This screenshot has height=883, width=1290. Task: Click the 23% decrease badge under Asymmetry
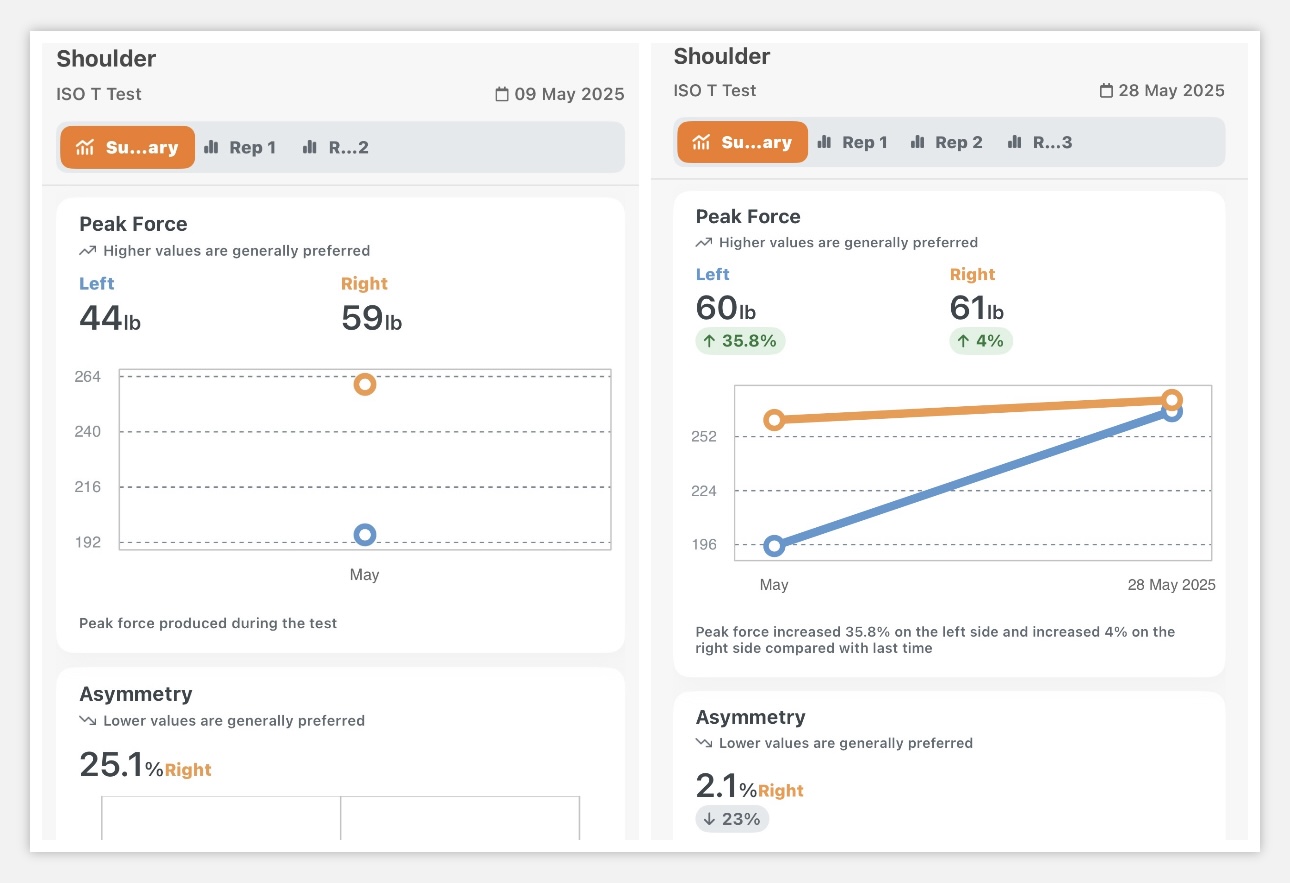tap(732, 818)
